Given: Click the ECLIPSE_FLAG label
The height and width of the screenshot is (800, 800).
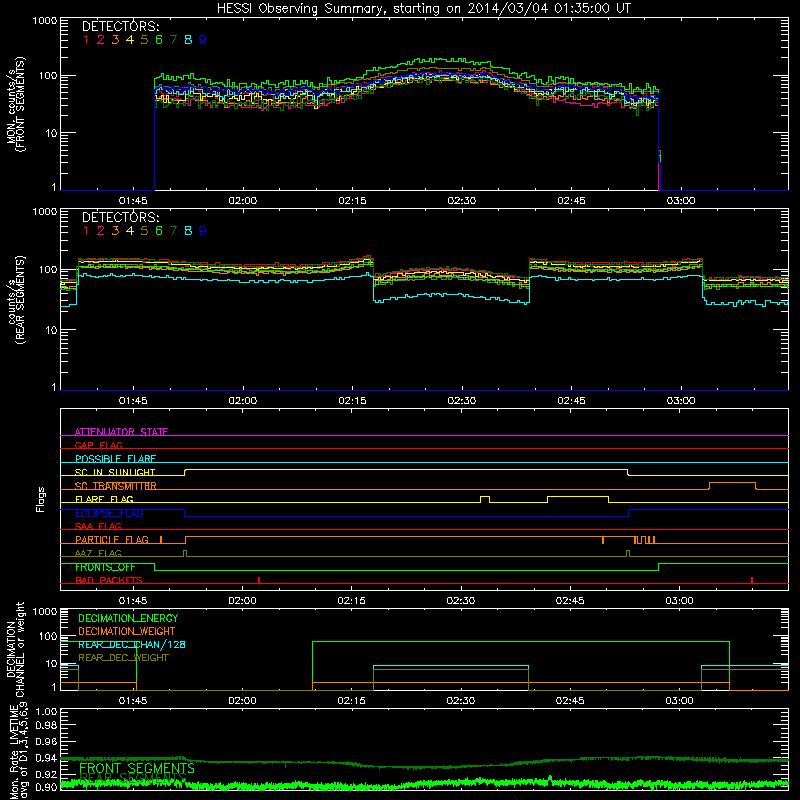Looking at the screenshot, I should [x=109, y=513].
